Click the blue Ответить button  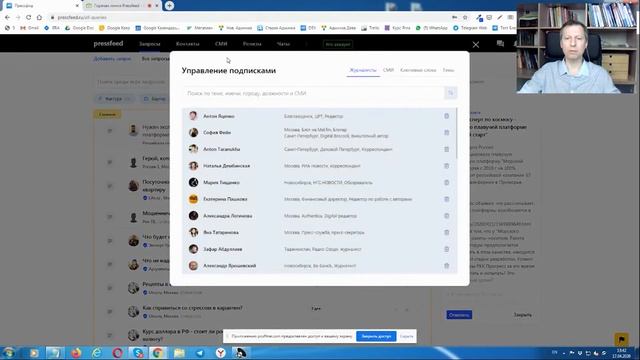tap(459, 315)
